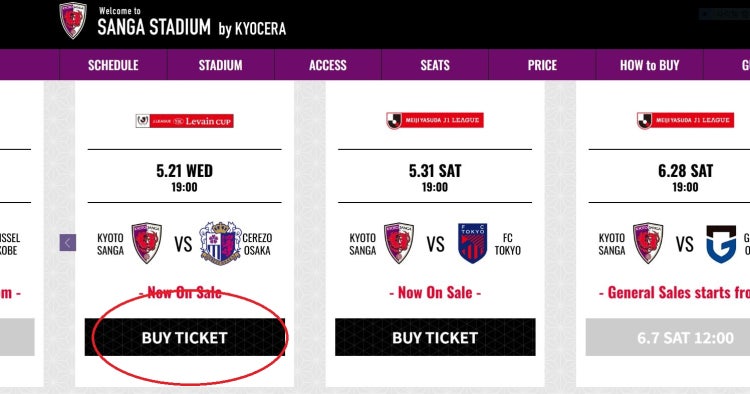This screenshot has height=394, width=750.
Task: Go to the STADIUM menu item
Action: pyautogui.click(x=221, y=65)
